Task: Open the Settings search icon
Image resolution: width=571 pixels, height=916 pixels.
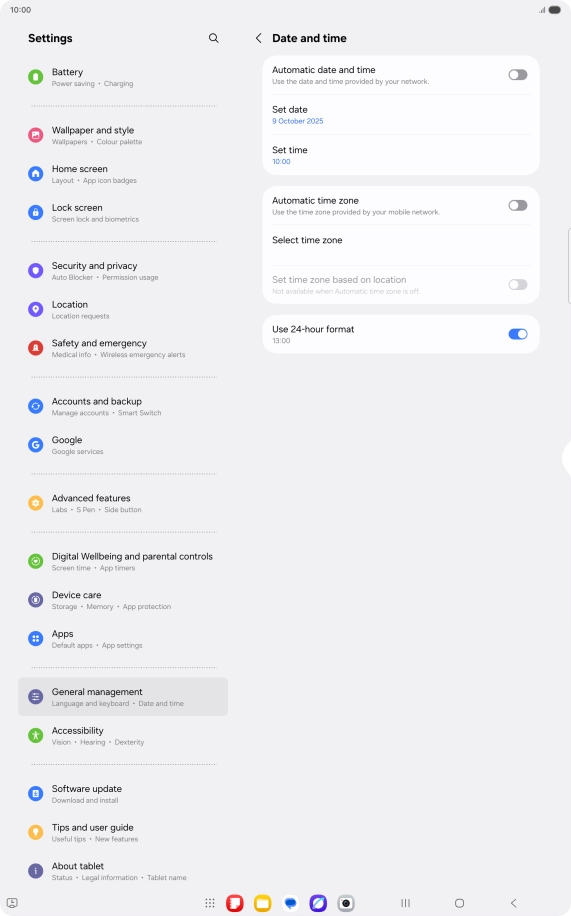Action: coord(213,38)
